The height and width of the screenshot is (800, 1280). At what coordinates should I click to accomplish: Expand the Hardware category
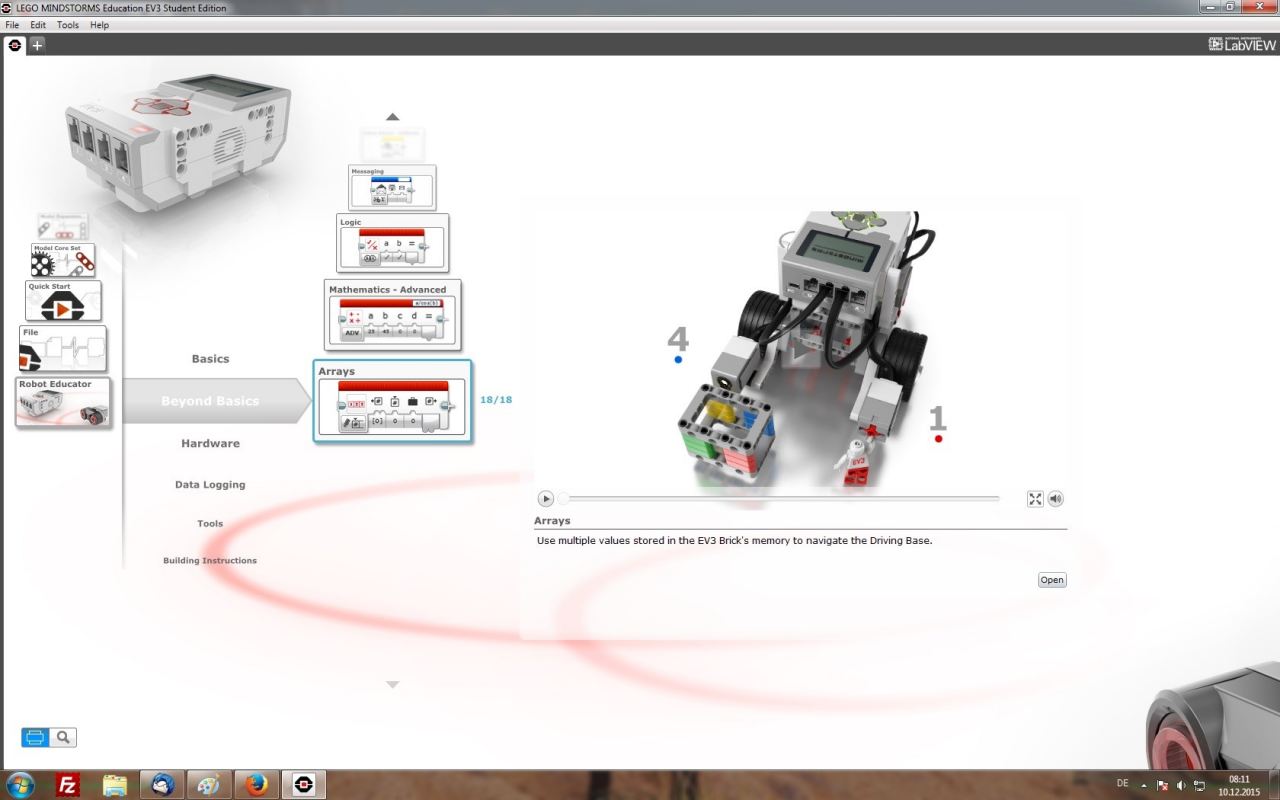(x=210, y=443)
